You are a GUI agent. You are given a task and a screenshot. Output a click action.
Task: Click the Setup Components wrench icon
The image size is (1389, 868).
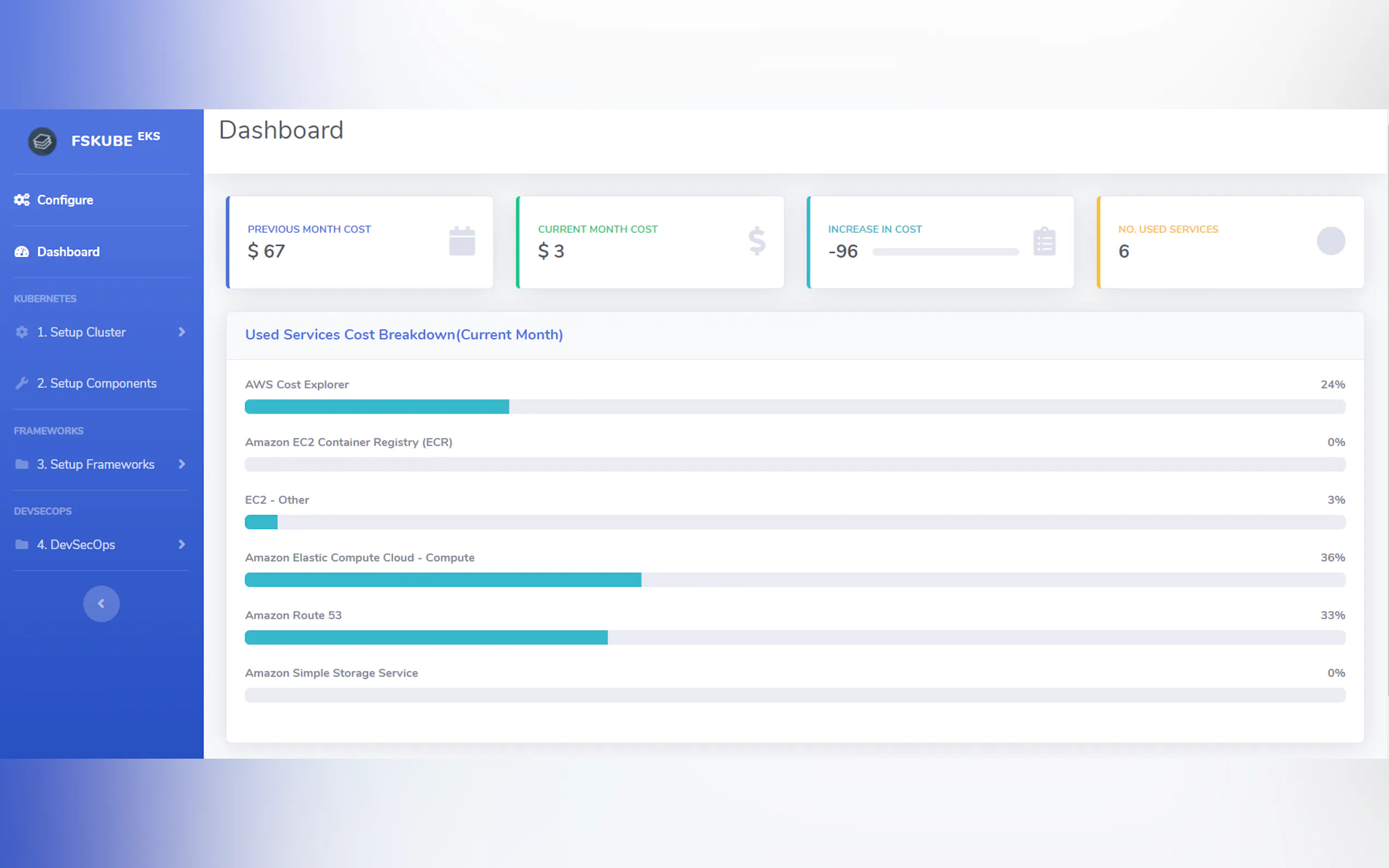click(22, 383)
